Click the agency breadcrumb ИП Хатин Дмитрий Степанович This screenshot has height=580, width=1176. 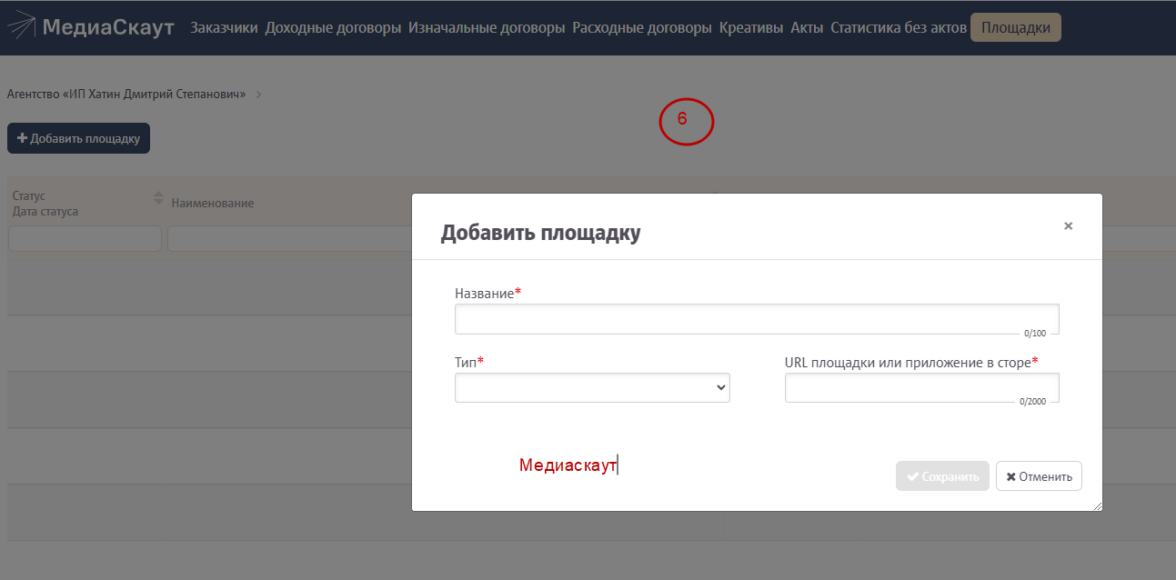click(127, 95)
